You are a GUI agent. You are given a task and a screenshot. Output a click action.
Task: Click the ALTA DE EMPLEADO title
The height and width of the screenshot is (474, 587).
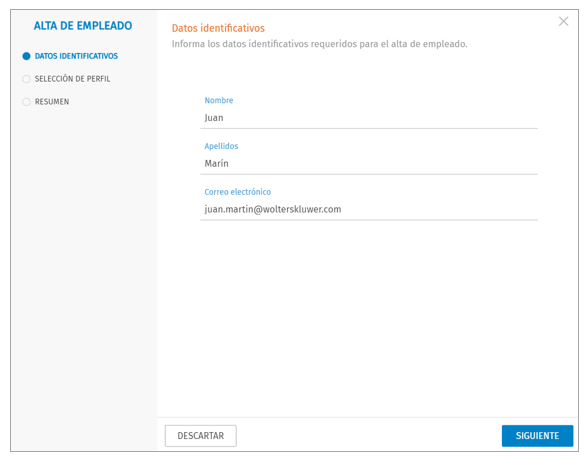(83, 26)
